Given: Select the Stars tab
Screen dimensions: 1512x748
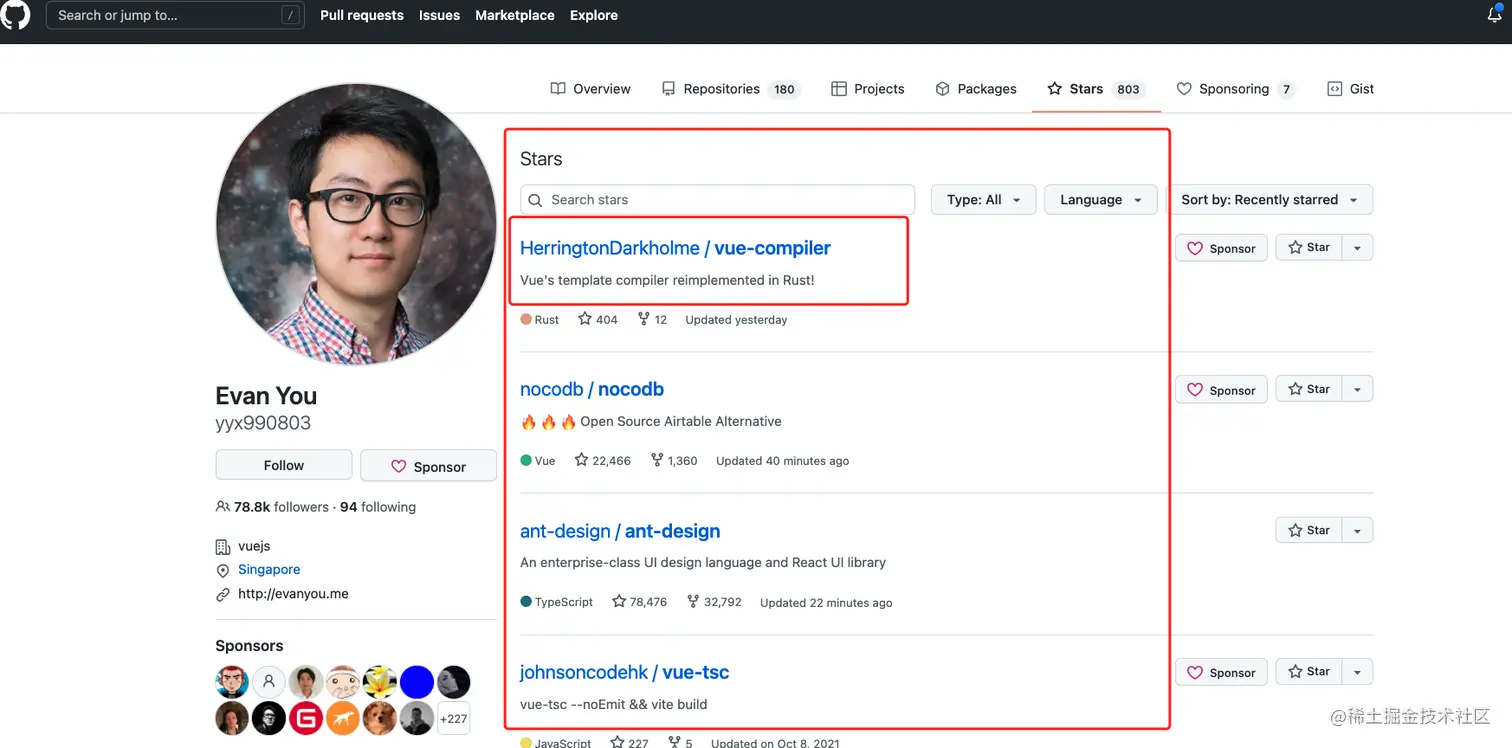Looking at the screenshot, I should [1096, 89].
